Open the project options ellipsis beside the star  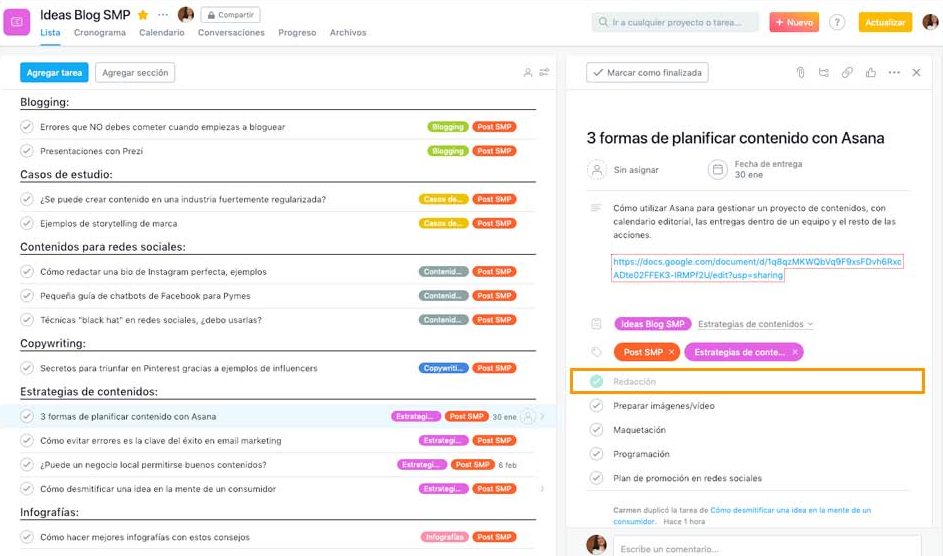click(x=163, y=14)
